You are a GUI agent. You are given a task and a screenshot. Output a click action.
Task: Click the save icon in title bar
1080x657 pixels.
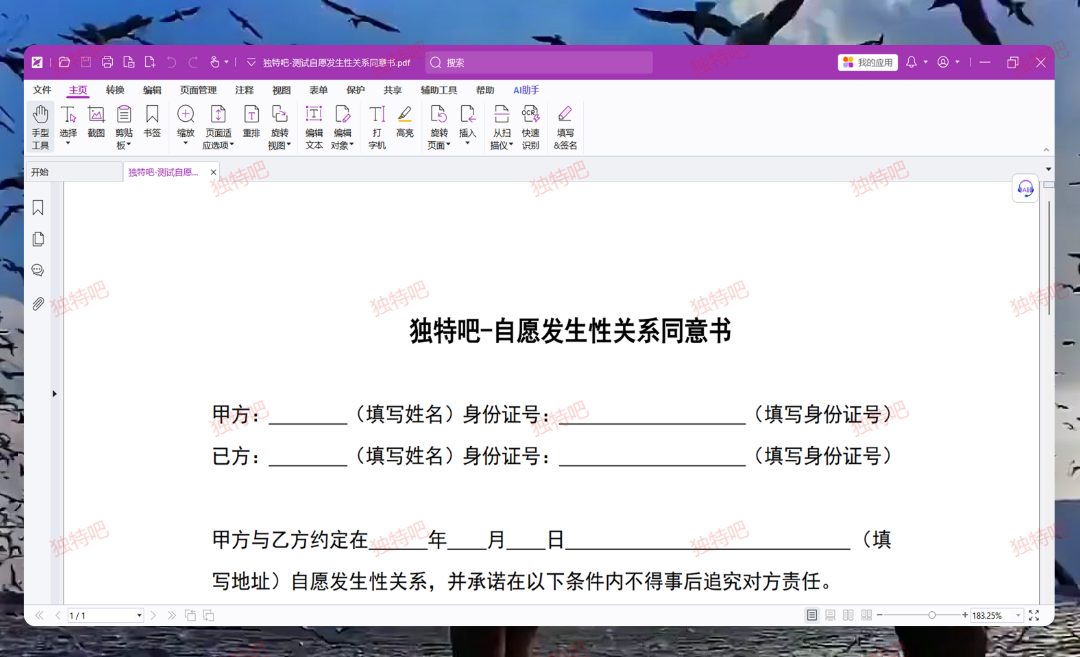click(86, 63)
